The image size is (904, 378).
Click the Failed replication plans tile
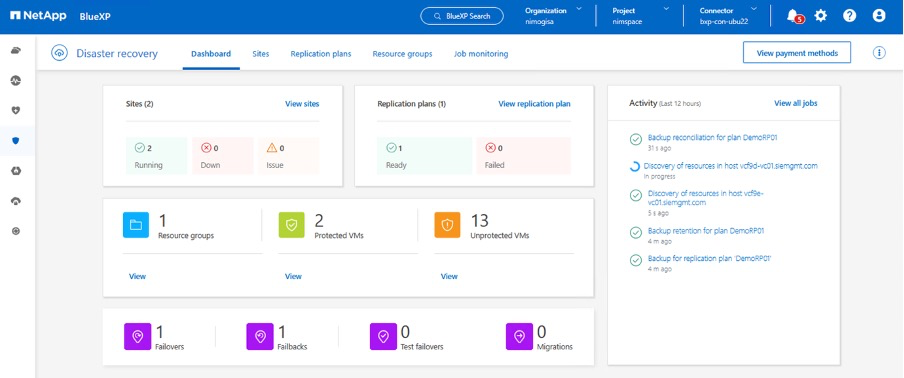[523, 156]
